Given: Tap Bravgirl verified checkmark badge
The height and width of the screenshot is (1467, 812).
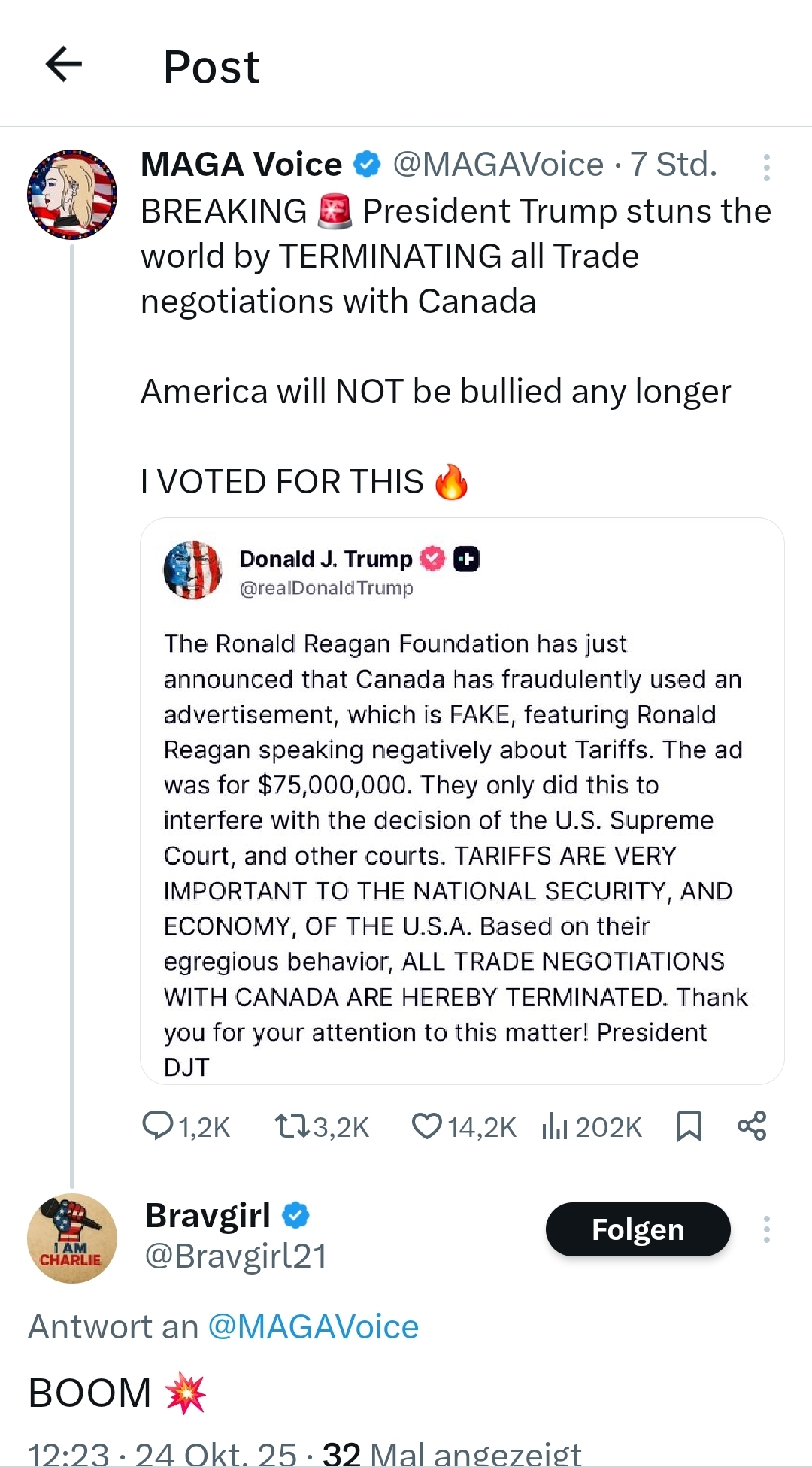Looking at the screenshot, I should (x=295, y=1215).
